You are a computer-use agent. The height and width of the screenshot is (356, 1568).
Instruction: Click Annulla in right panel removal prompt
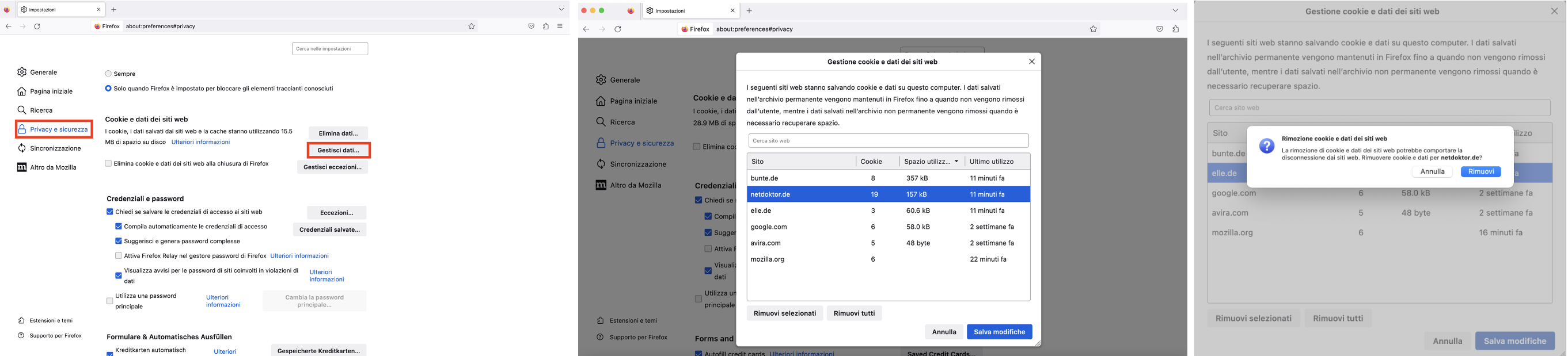point(1432,172)
